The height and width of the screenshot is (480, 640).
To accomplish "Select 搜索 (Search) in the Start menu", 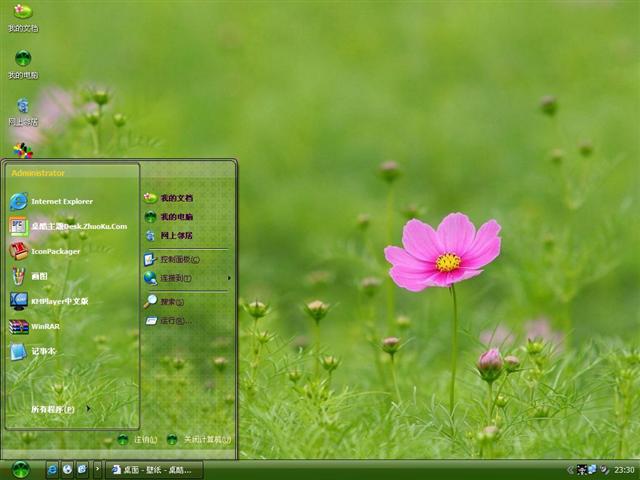I will 172,301.
